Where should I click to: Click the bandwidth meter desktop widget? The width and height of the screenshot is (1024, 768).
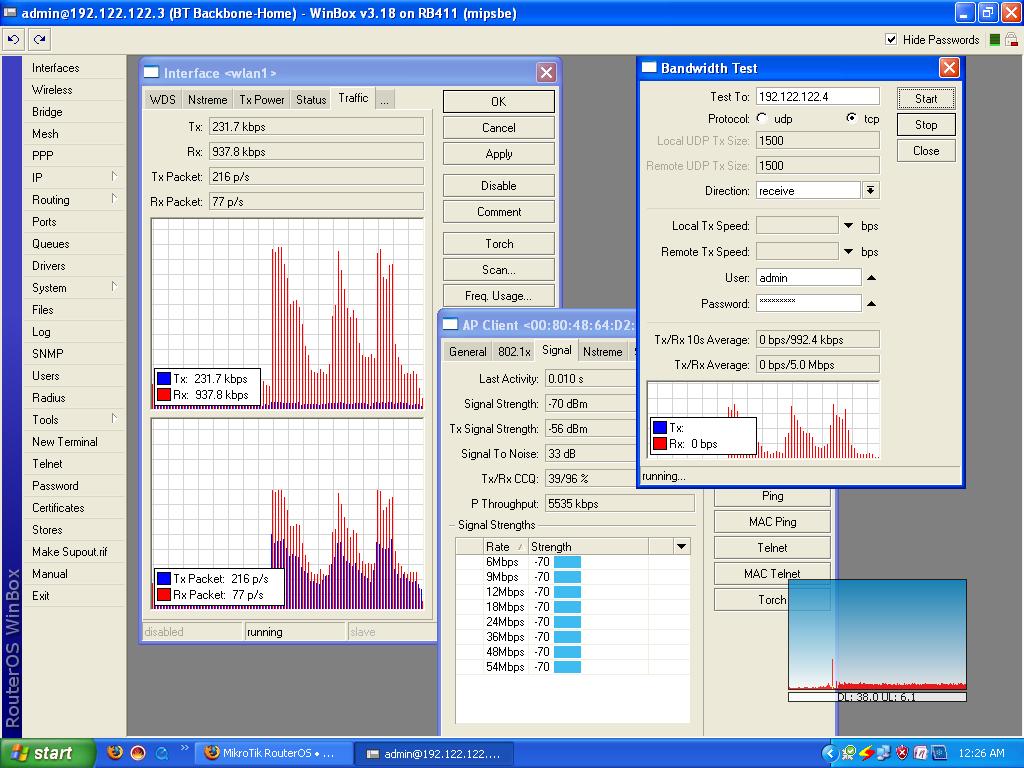click(877, 641)
